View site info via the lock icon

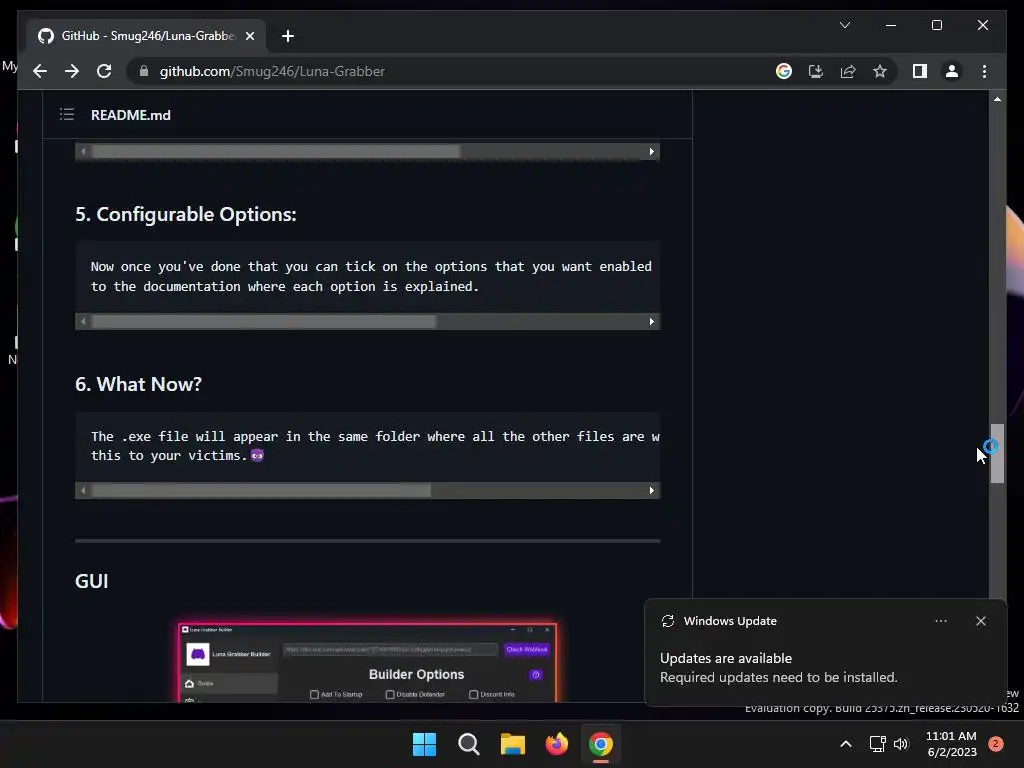coord(144,71)
